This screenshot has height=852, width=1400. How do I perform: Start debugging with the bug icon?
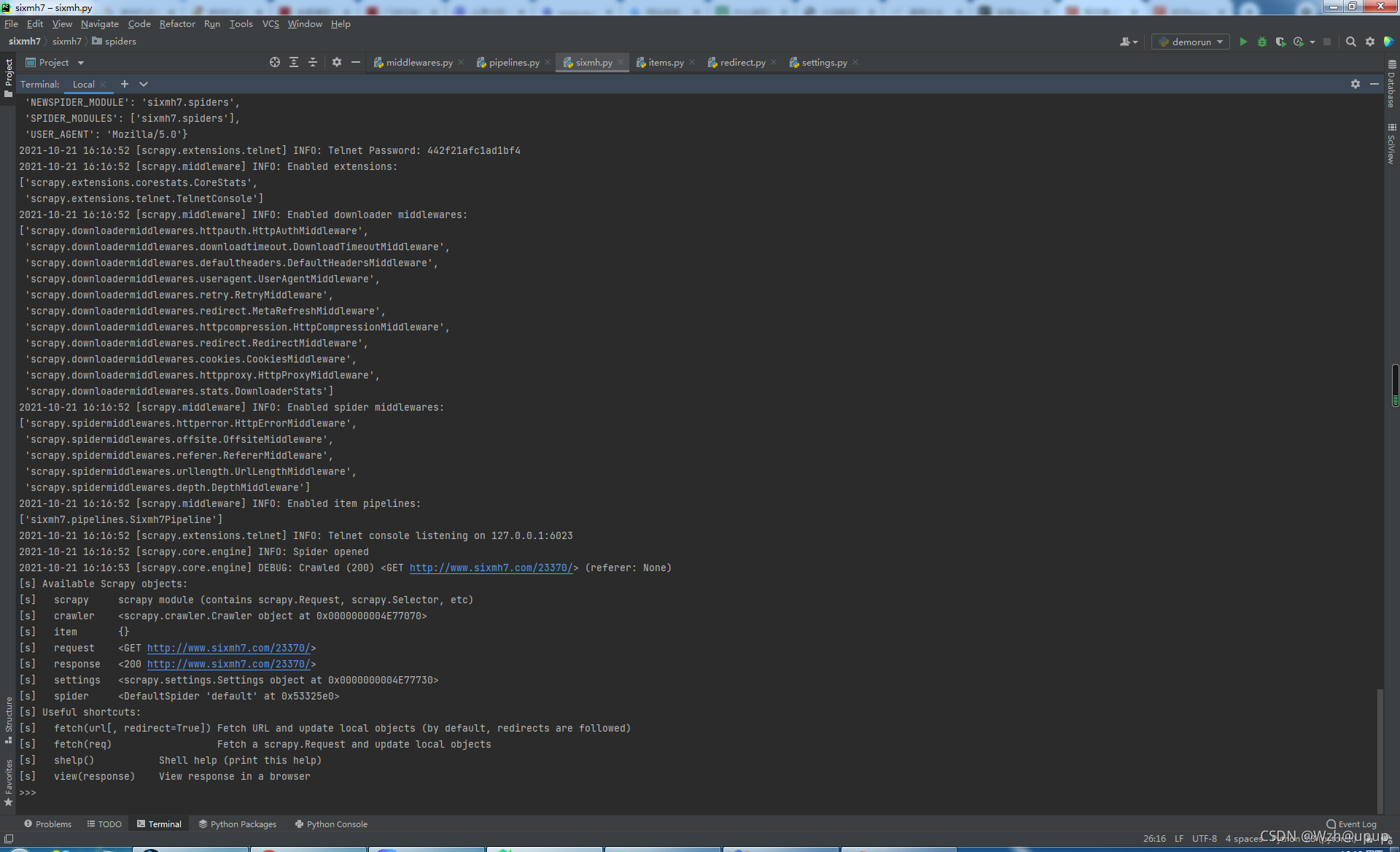coord(1262,42)
